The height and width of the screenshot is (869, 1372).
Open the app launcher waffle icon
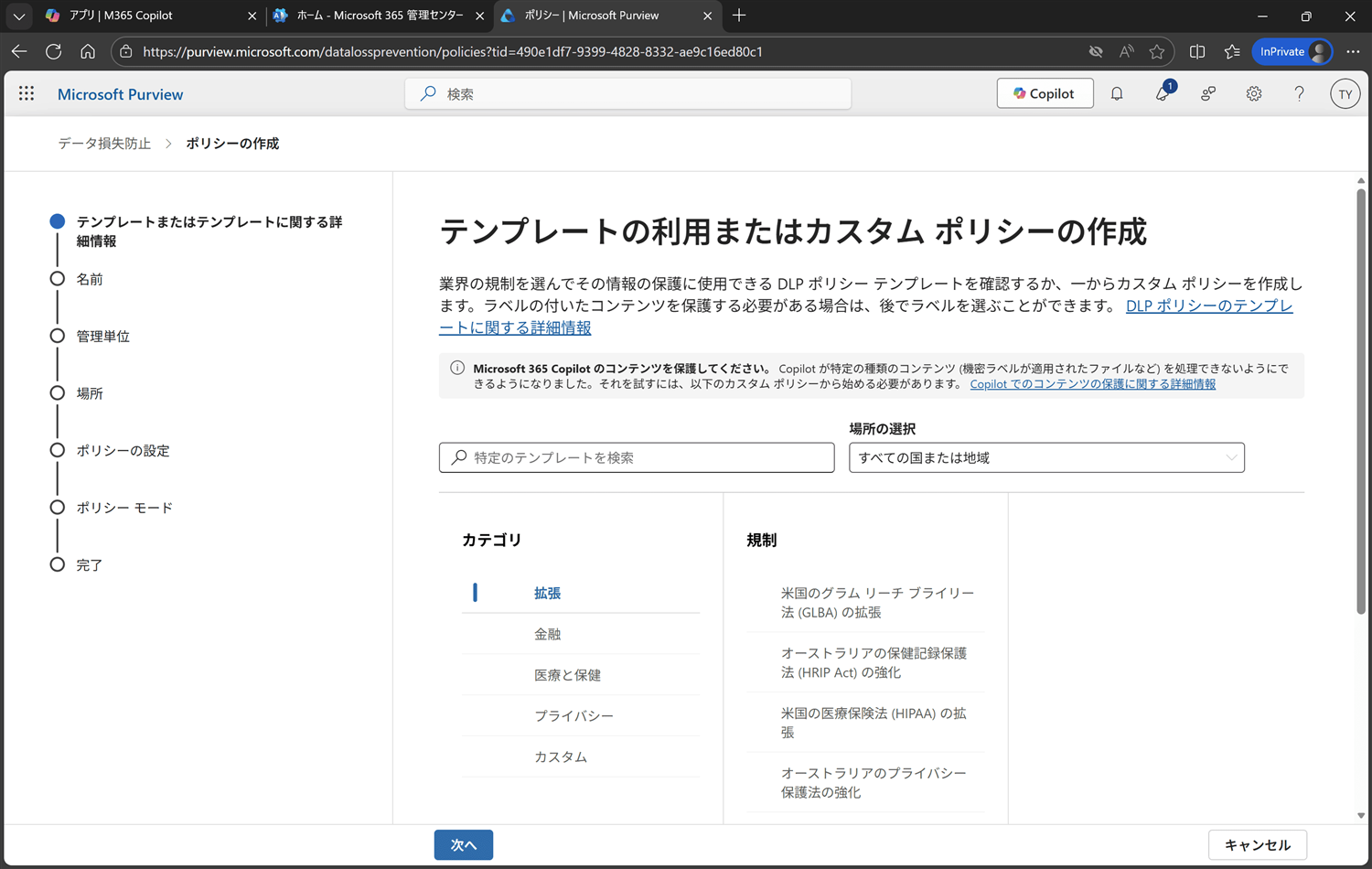pyautogui.click(x=27, y=93)
